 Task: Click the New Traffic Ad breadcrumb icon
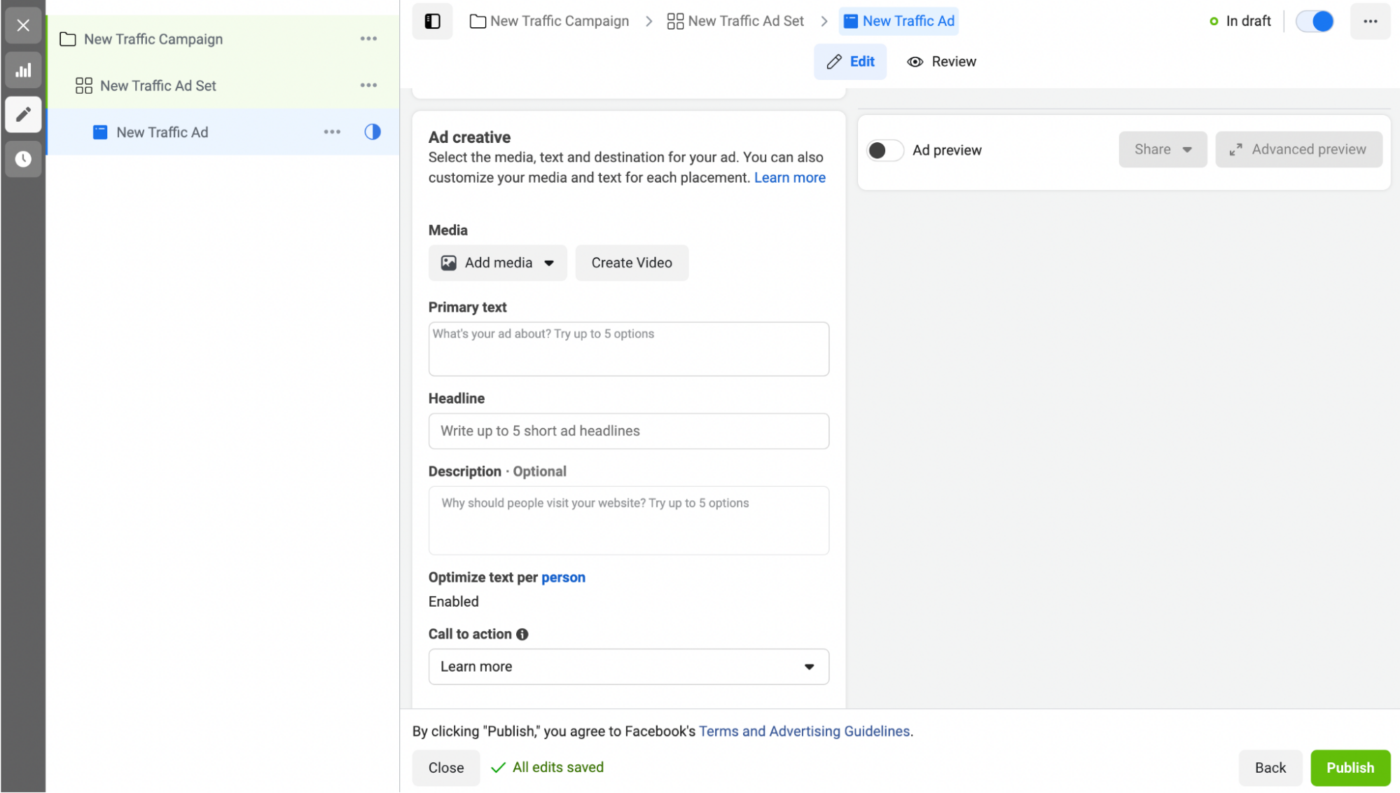click(851, 20)
